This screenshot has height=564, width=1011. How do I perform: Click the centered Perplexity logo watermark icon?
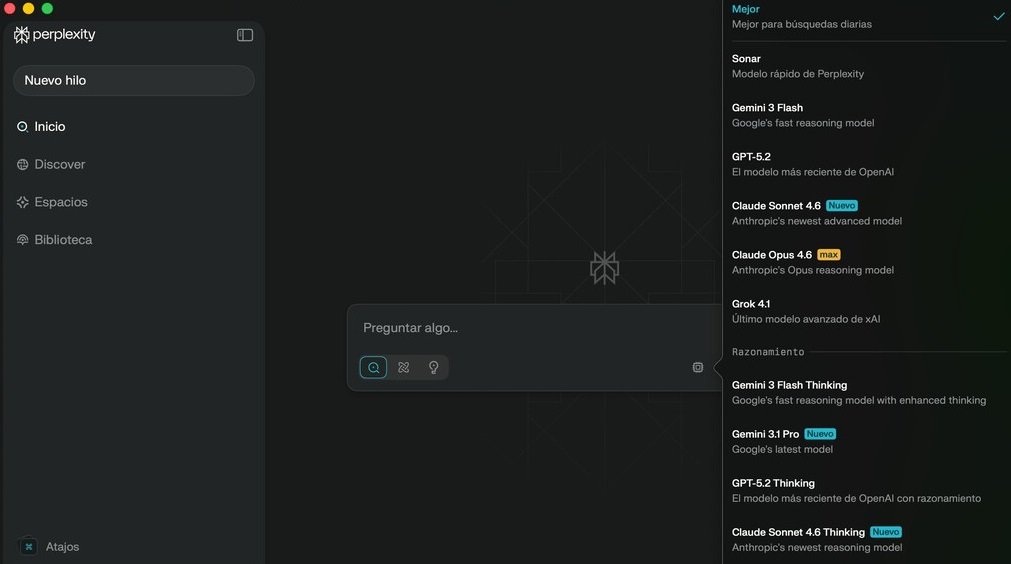tap(604, 267)
